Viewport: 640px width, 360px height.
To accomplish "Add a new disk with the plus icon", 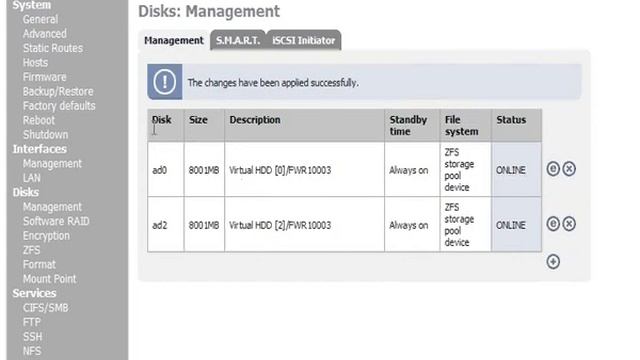I will coord(553,262).
